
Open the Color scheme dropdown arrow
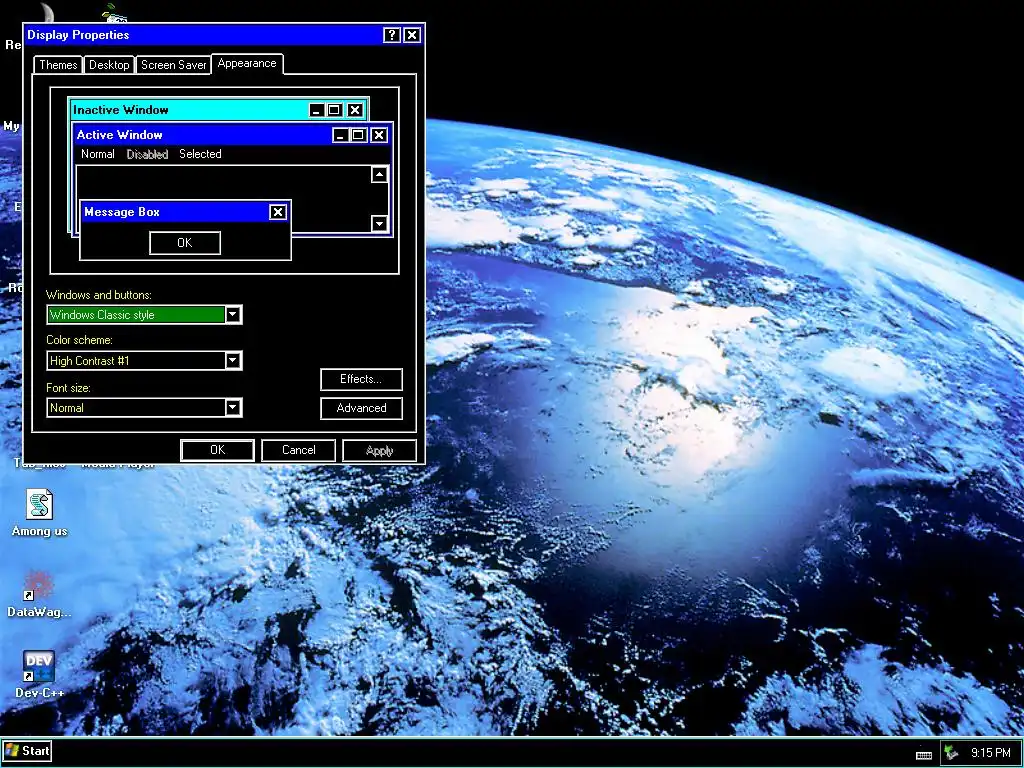click(233, 360)
